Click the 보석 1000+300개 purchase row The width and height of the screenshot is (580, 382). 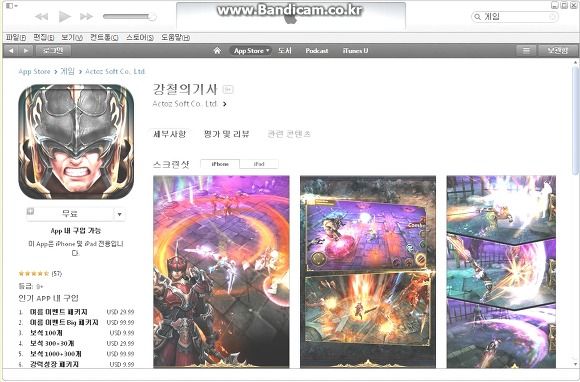[76, 354]
